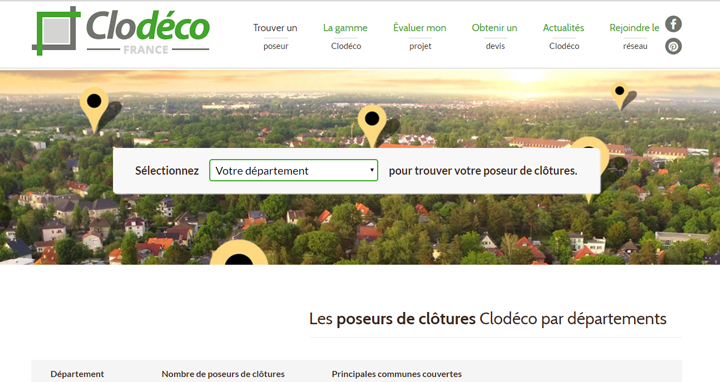Open the Facebook icon link

(673, 24)
